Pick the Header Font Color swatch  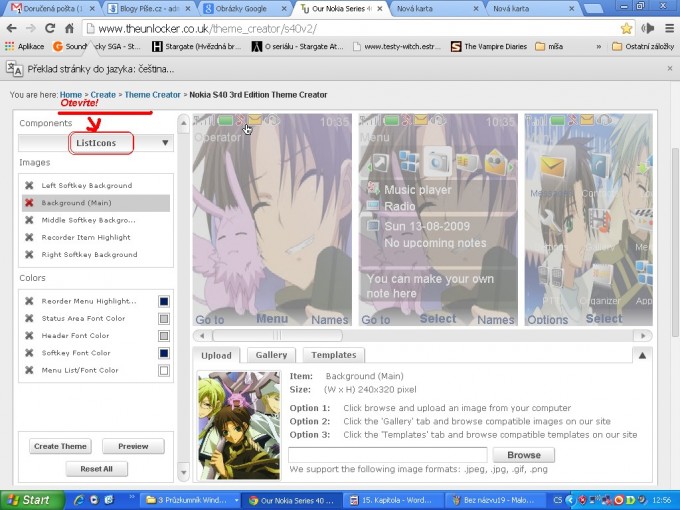(164, 336)
